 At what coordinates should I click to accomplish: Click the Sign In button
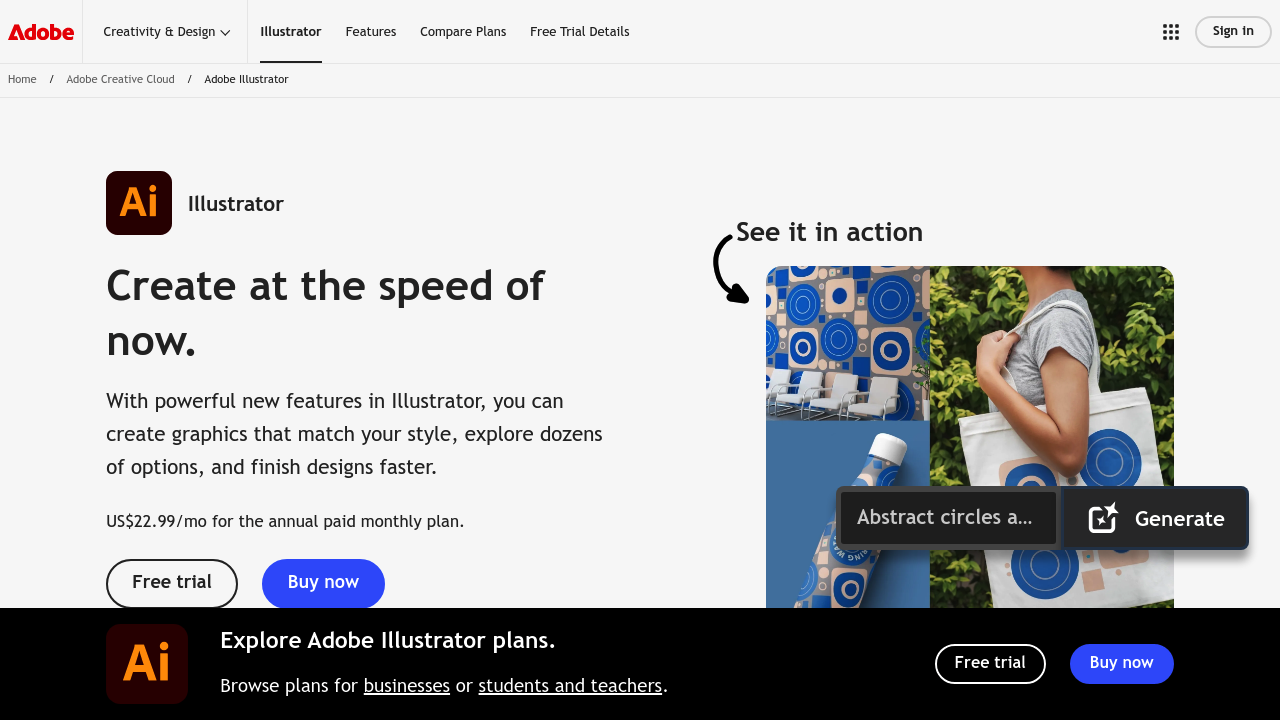coord(1233,31)
